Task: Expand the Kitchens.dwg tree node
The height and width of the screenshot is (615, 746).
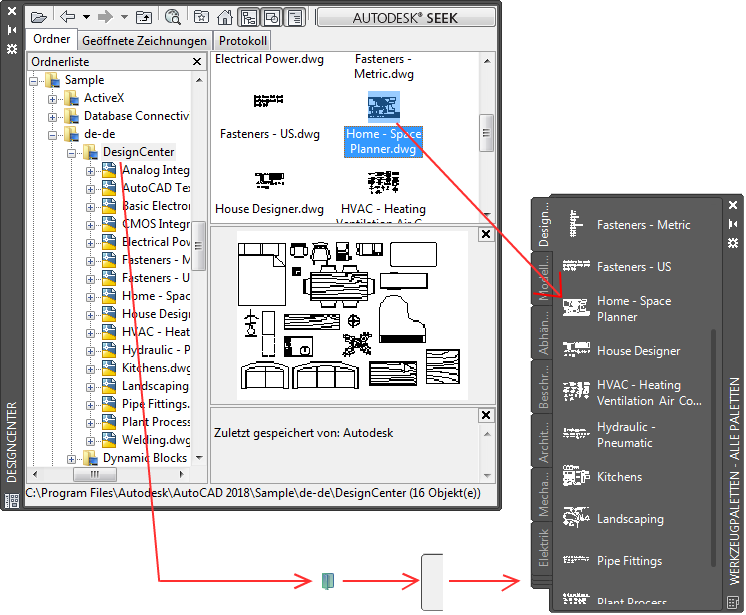Action: pyautogui.click(x=90, y=369)
